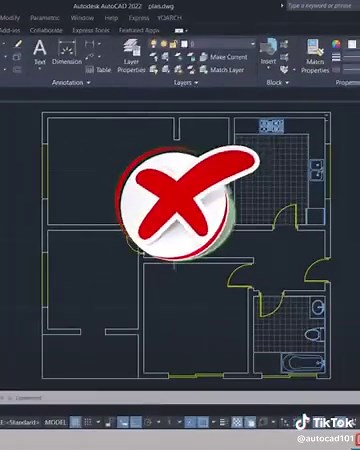The image size is (360, 450).
Task: Select the Dimension tool
Action: click(67, 52)
